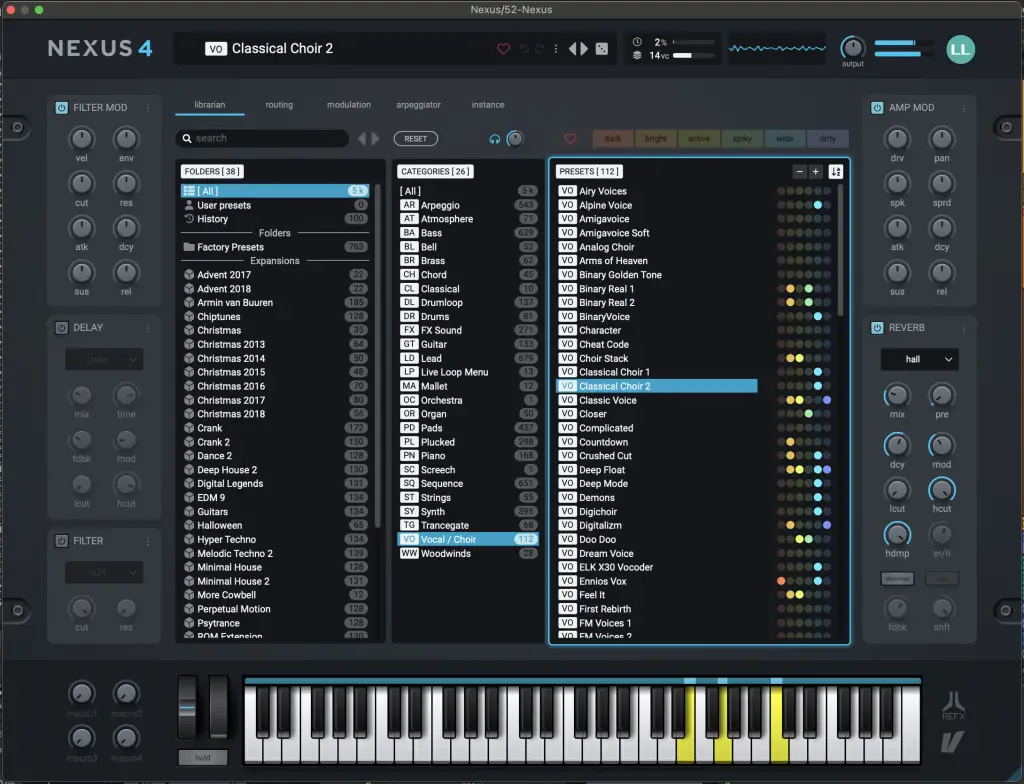The height and width of the screenshot is (784, 1024).
Task: Favorite the current preset with the heart icon
Action: tap(503, 49)
